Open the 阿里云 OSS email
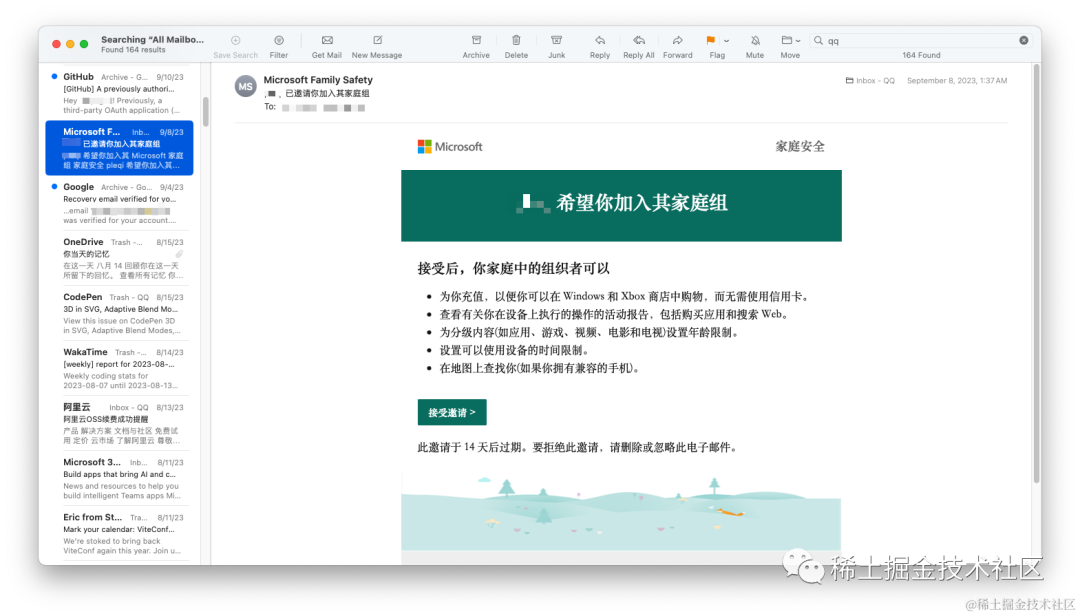The height and width of the screenshot is (616, 1080). point(120,424)
